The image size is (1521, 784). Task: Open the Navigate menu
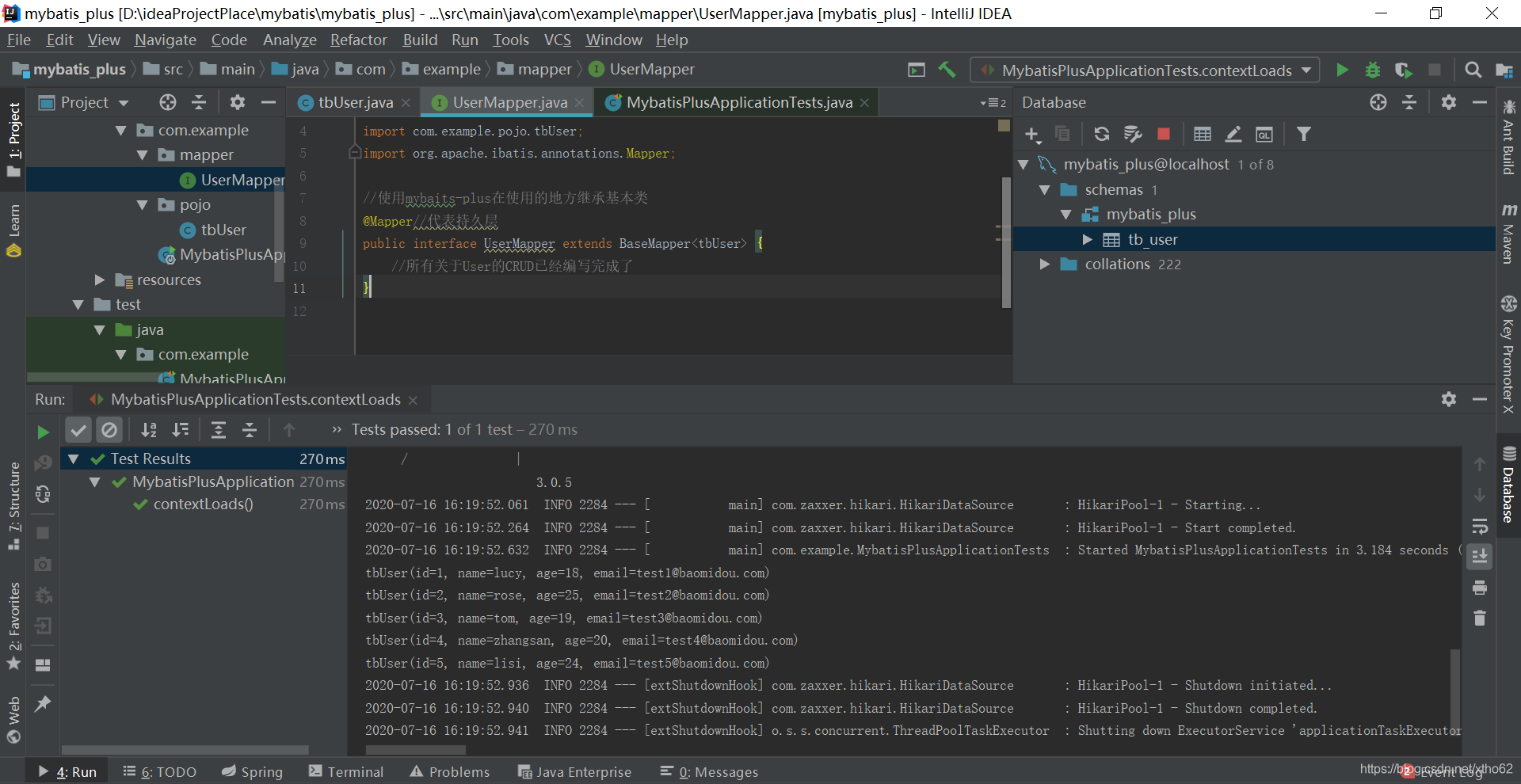[x=165, y=40]
